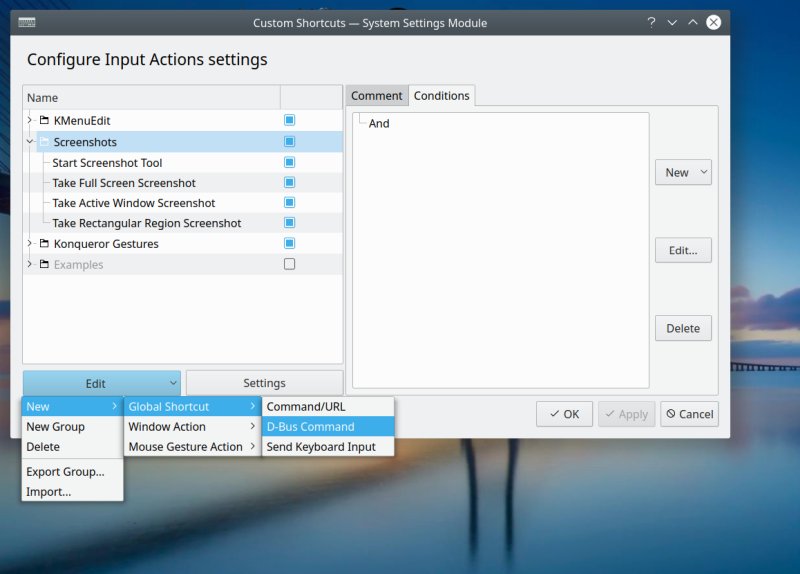The width and height of the screenshot is (800, 574).
Task: Enable the Examples group checkbox
Action: (x=290, y=265)
